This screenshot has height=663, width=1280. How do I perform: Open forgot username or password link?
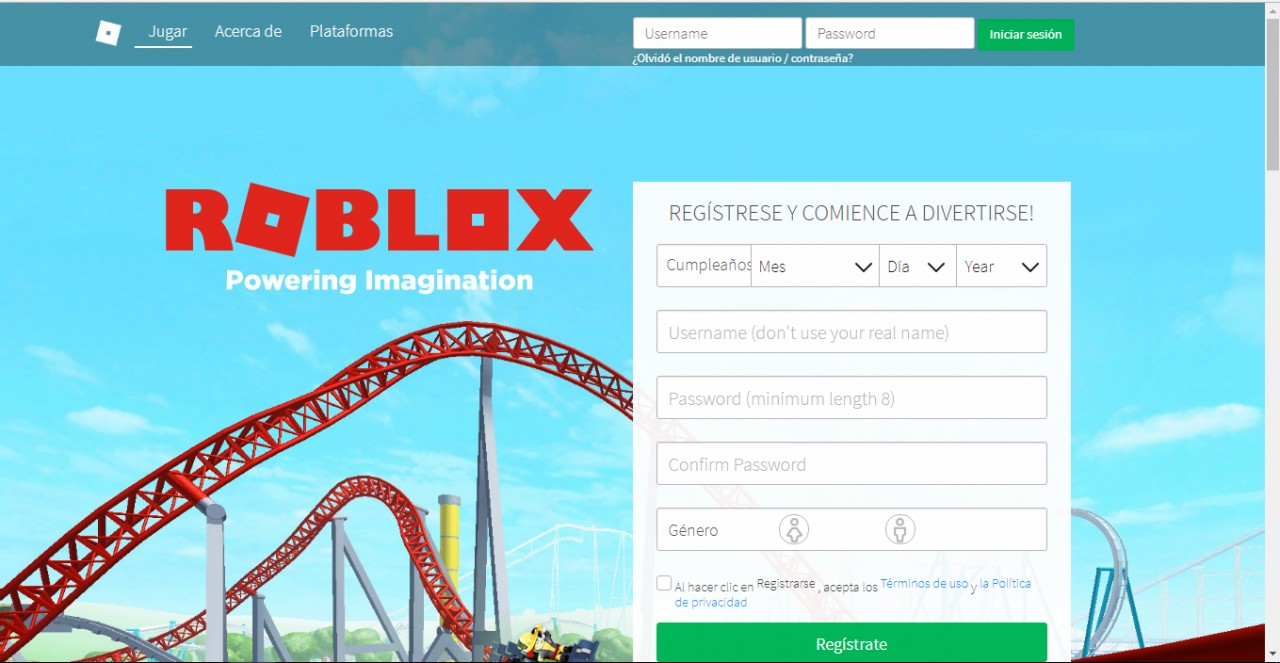point(742,58)
